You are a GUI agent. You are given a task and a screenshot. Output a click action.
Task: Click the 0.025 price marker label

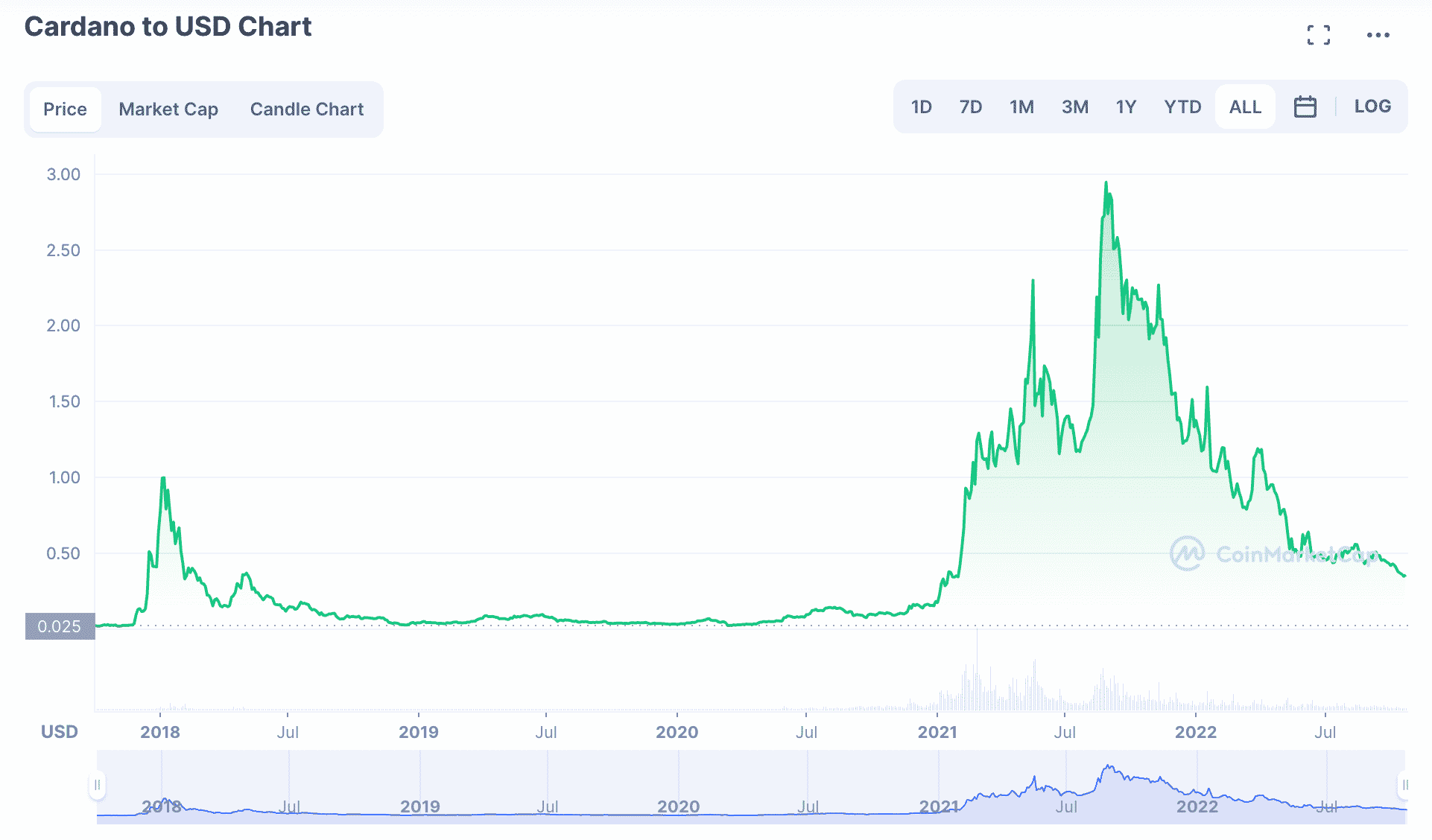point(60,626)
